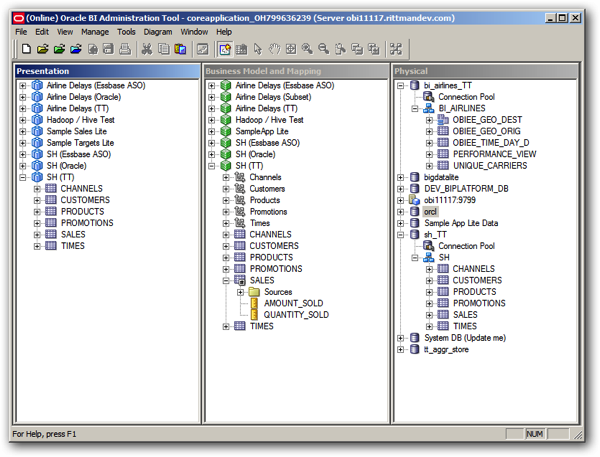Click the Presentation pane title bar
This screenshot has width=600, height=457.
click(x=107, y=71)
